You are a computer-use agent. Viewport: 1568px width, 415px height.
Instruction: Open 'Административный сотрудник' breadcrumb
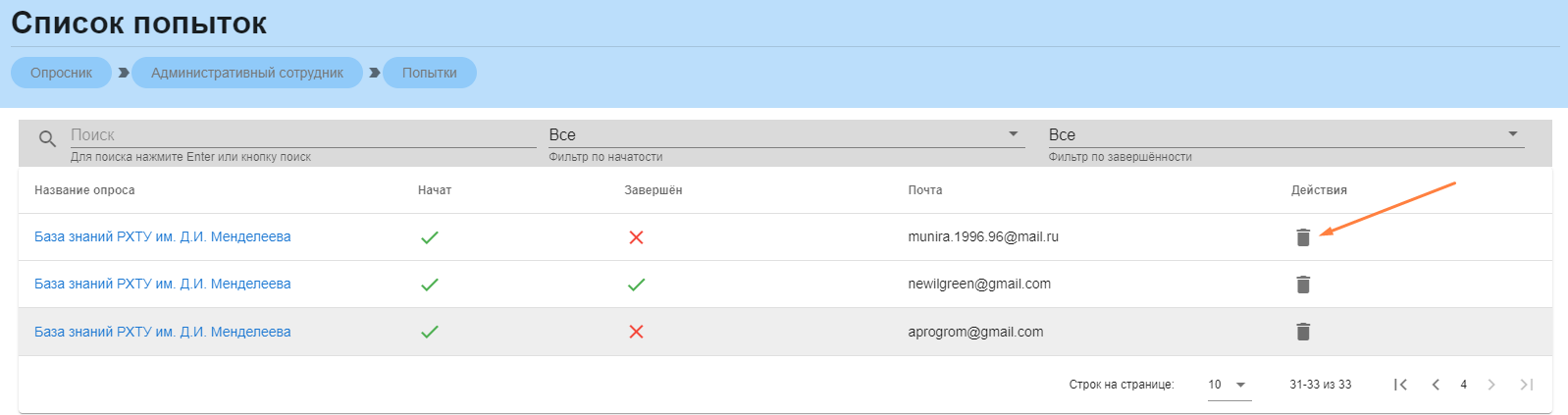[247, 73]
